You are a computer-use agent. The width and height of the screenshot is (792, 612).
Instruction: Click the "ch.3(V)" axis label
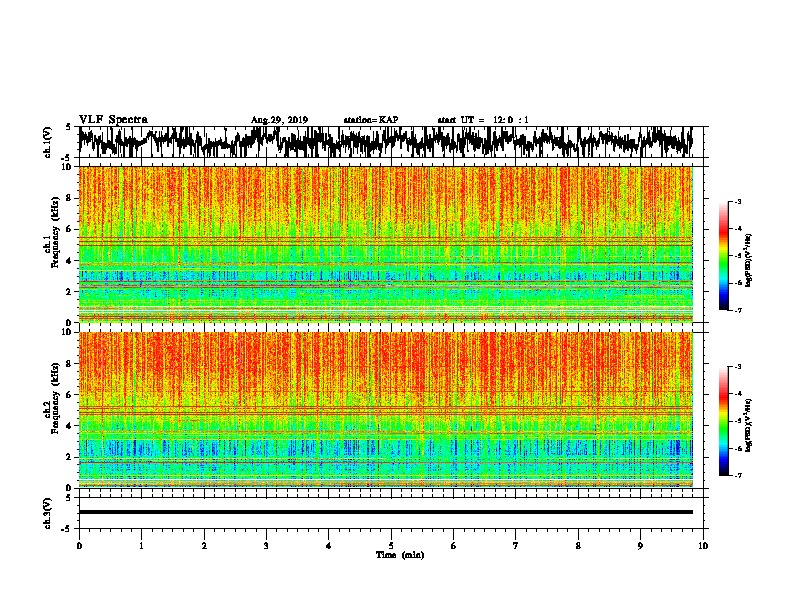[47, 513]
